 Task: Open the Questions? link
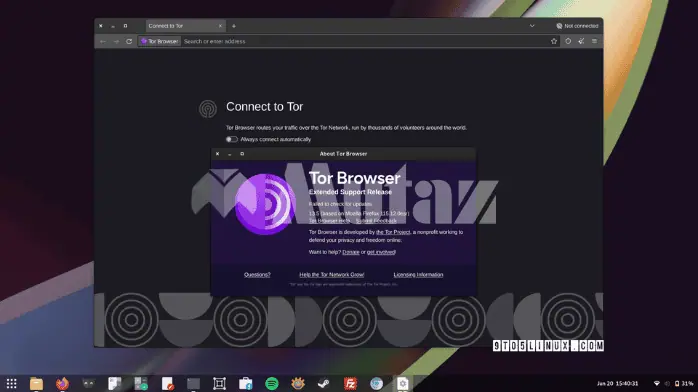point(257,275)
